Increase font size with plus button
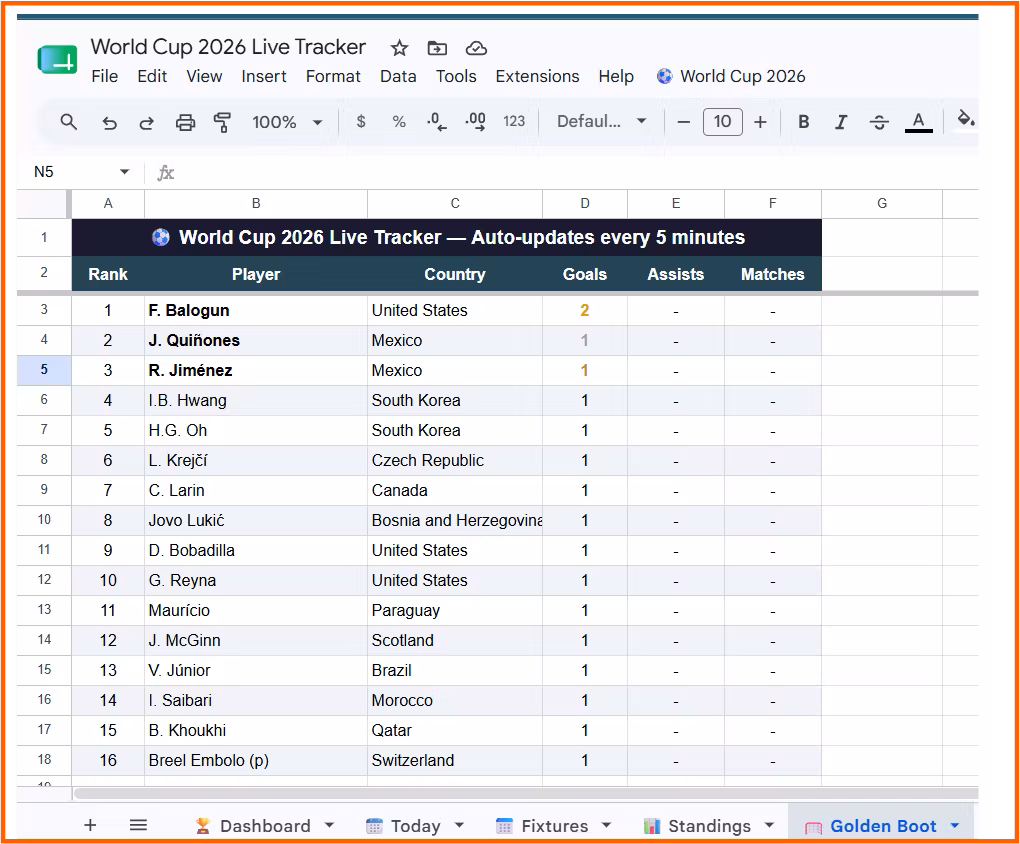 point(760,122)
